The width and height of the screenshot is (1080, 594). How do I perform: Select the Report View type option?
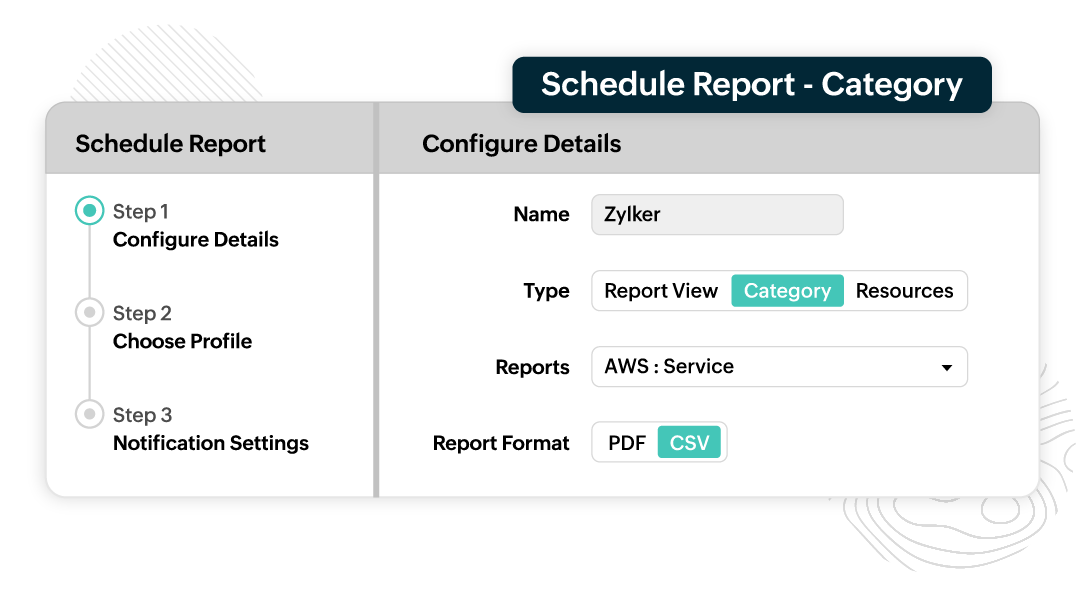[660, 291]
